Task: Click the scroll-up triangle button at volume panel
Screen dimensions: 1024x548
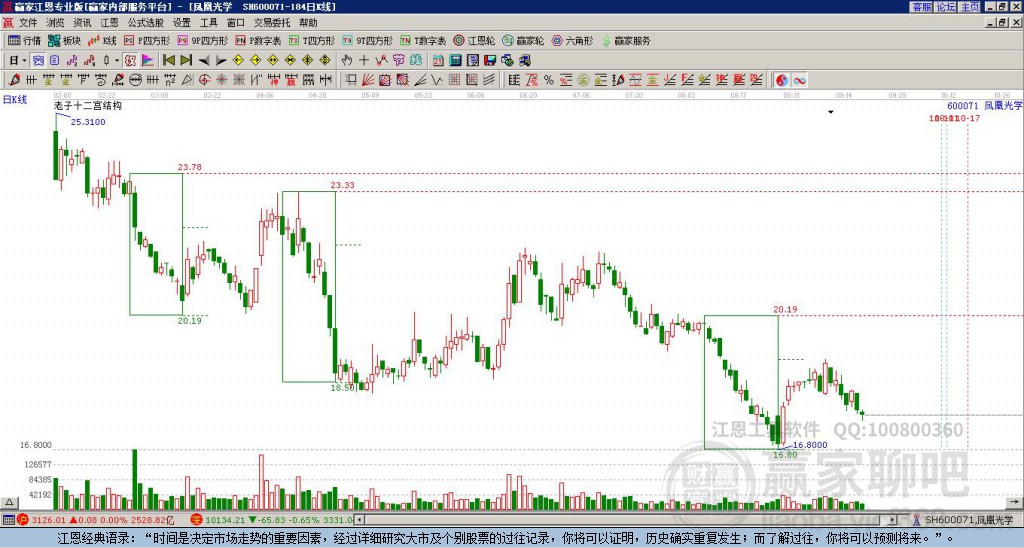Action: (9, 502)
